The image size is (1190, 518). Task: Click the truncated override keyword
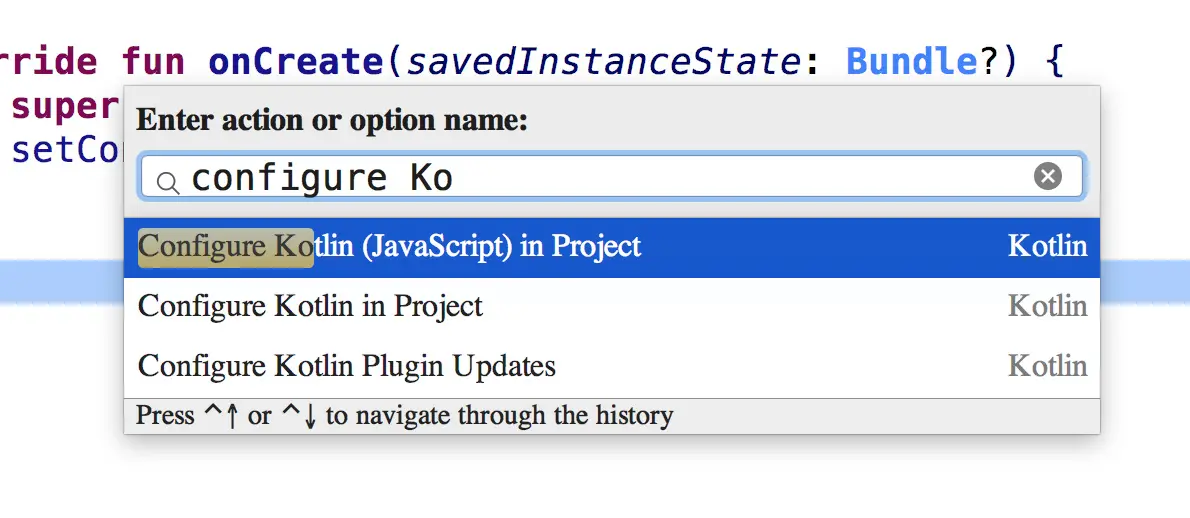(48, 62)
